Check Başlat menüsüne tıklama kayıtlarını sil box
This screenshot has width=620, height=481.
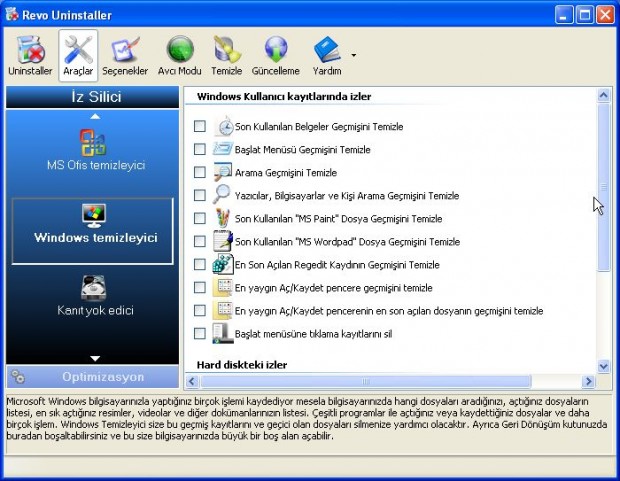200,333
